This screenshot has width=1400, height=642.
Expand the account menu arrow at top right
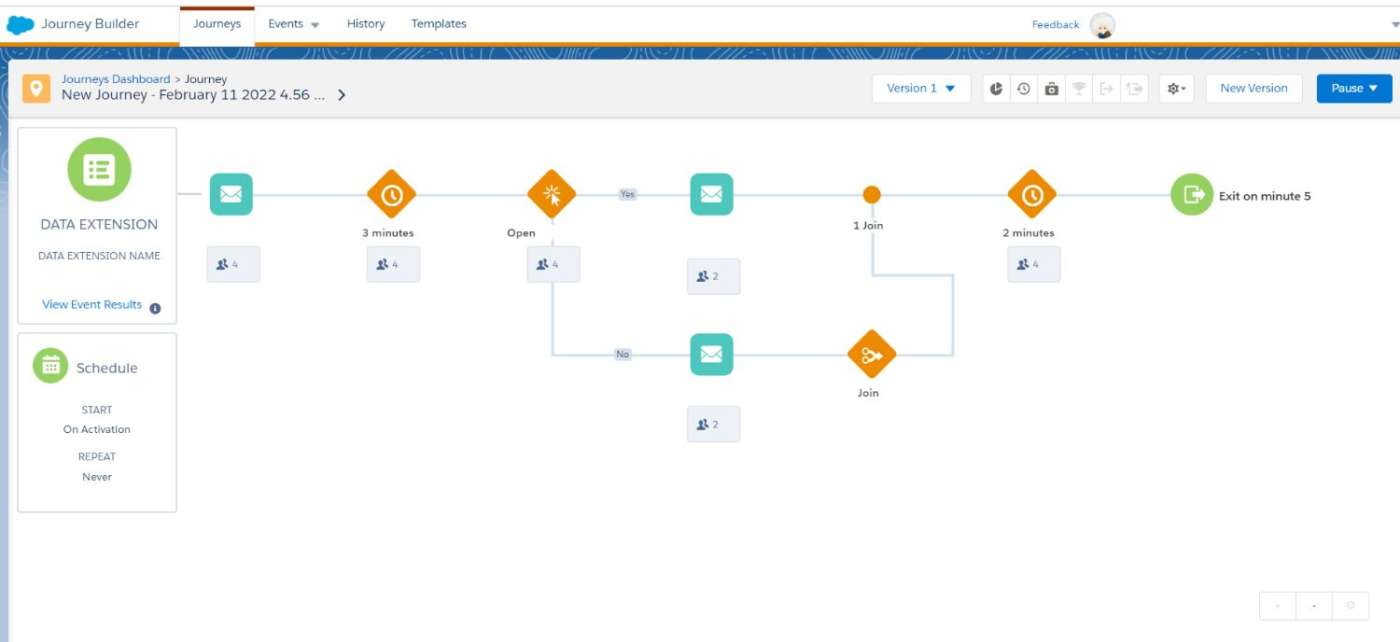[x=1395, y=25]
